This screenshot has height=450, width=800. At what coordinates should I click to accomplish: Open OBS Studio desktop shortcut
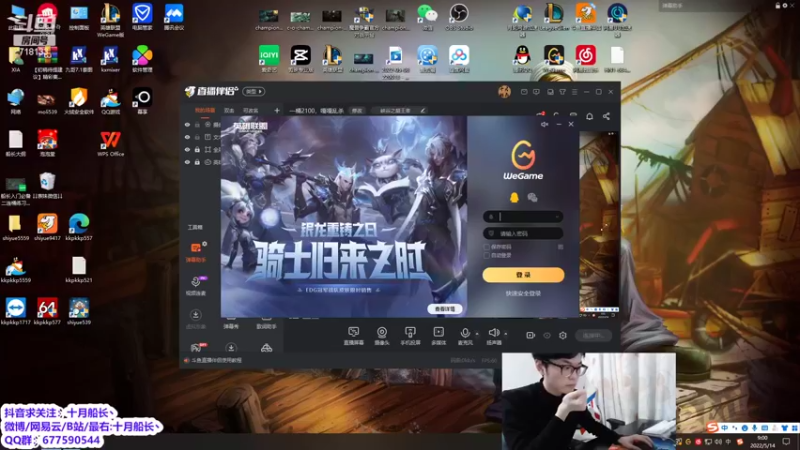tap(459, 17)
